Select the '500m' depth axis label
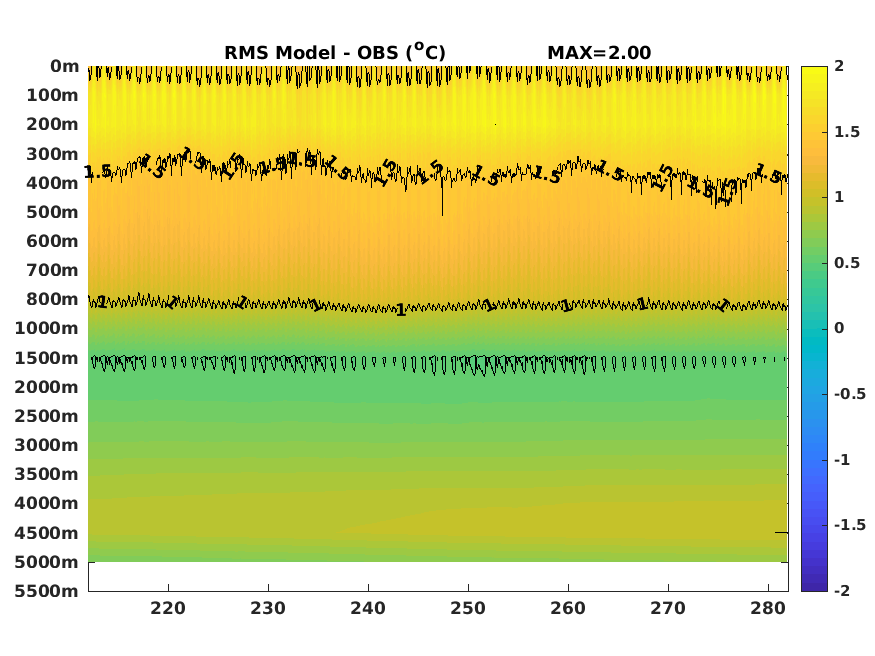The width and height of the screenshot is (875, 656). pyautogui.click(x=52, y=212)
